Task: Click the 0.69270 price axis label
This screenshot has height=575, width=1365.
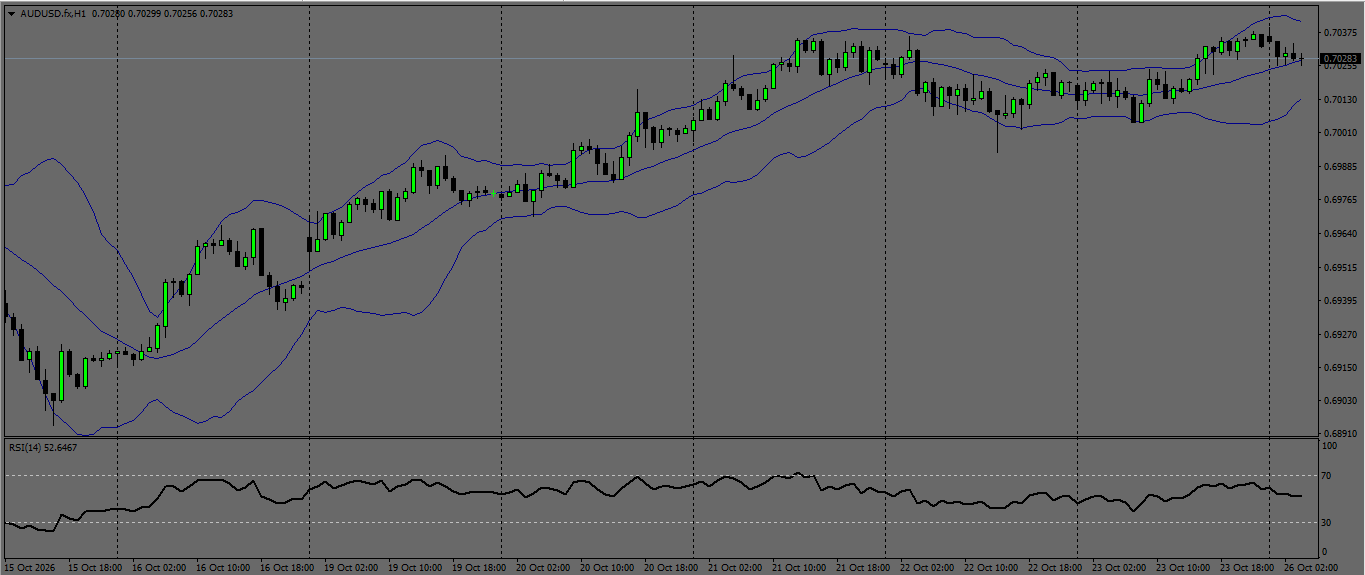Action: [x=1339, y=334]
